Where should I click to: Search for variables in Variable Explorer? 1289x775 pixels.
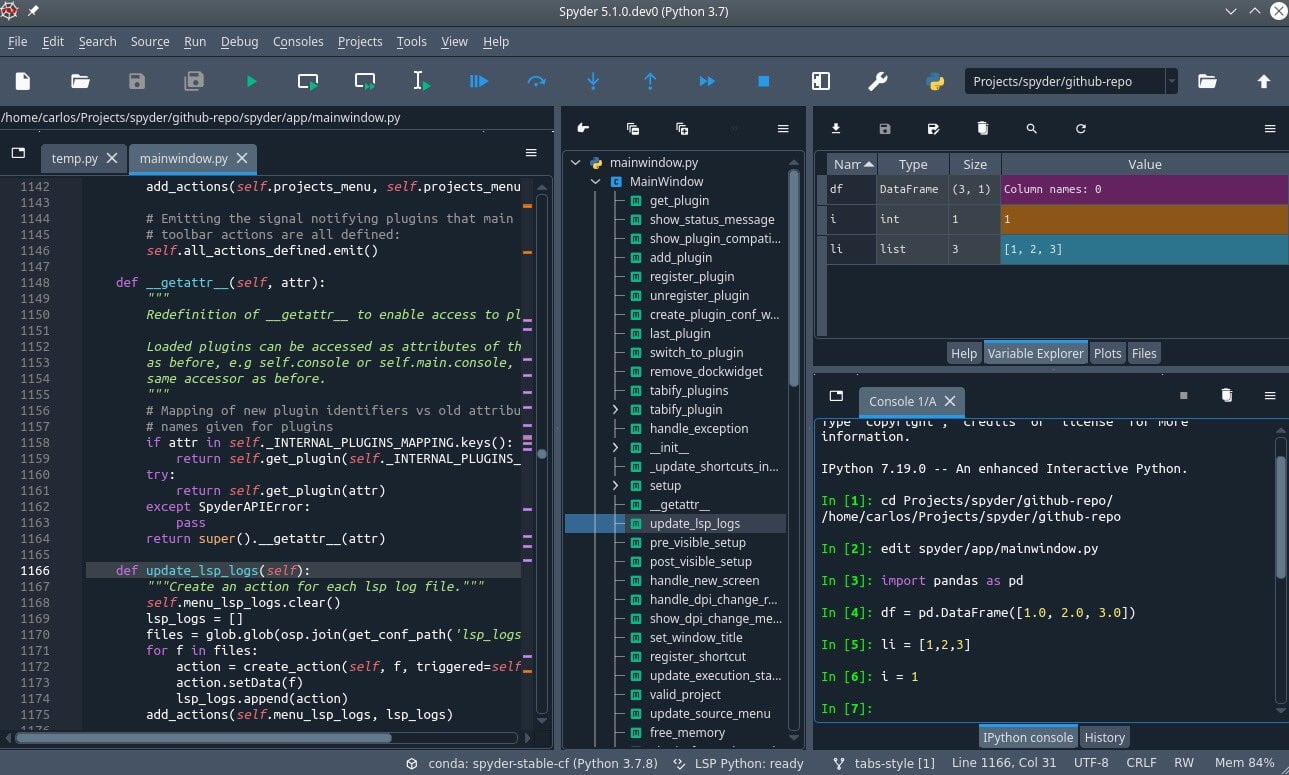pos(1033,128)
